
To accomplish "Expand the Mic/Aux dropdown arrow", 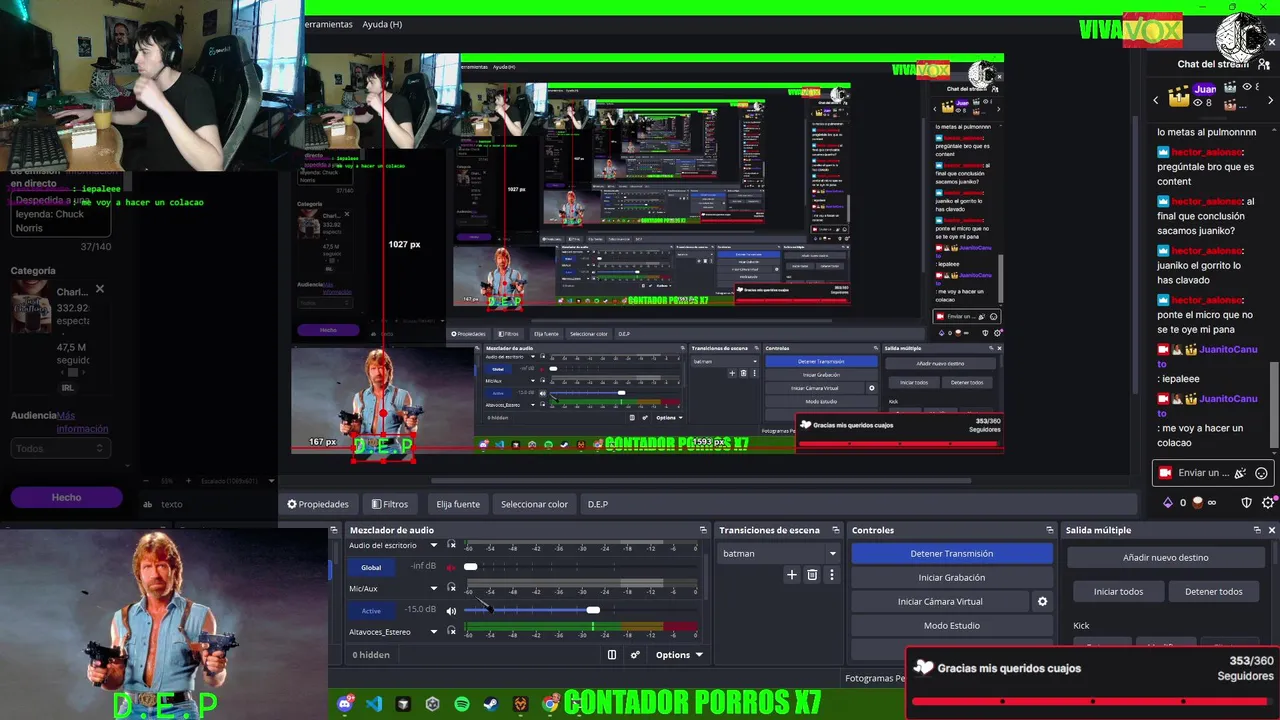I will [x=433, y=588].
